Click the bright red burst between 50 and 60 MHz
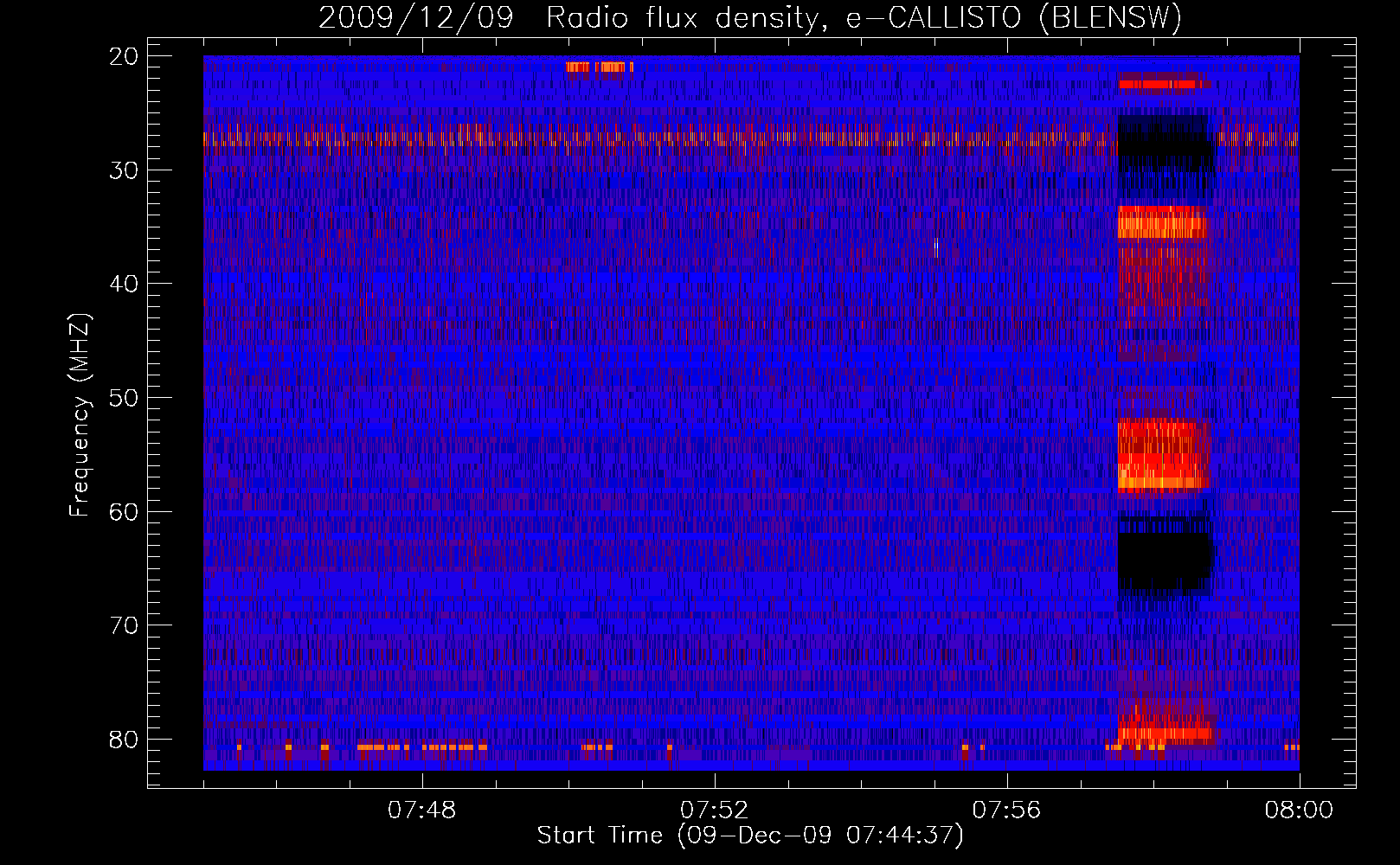The width and height of the screenshot is (1400, 865). 1162,456
